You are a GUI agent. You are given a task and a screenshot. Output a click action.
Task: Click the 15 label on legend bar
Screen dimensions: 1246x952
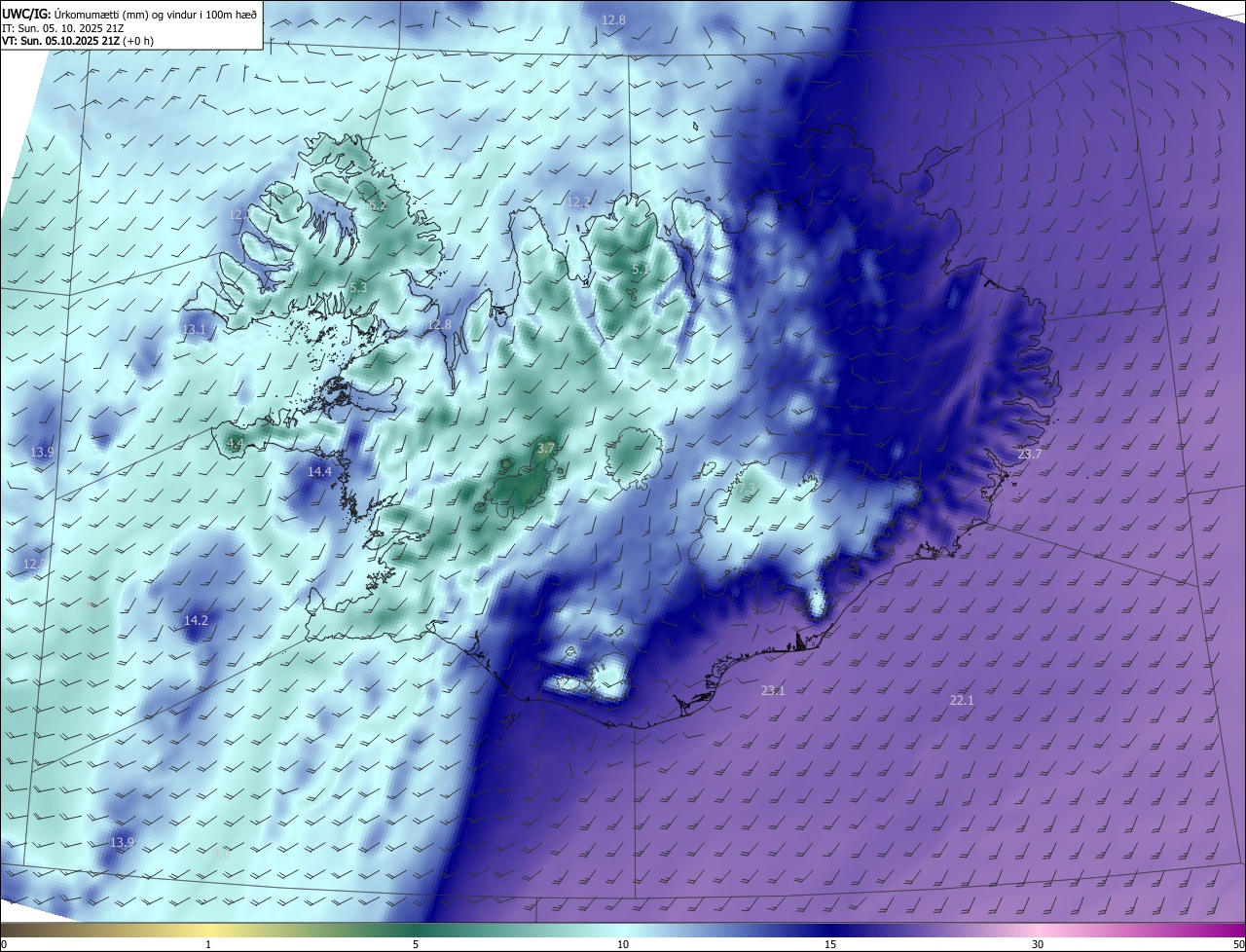pos(830,944)
